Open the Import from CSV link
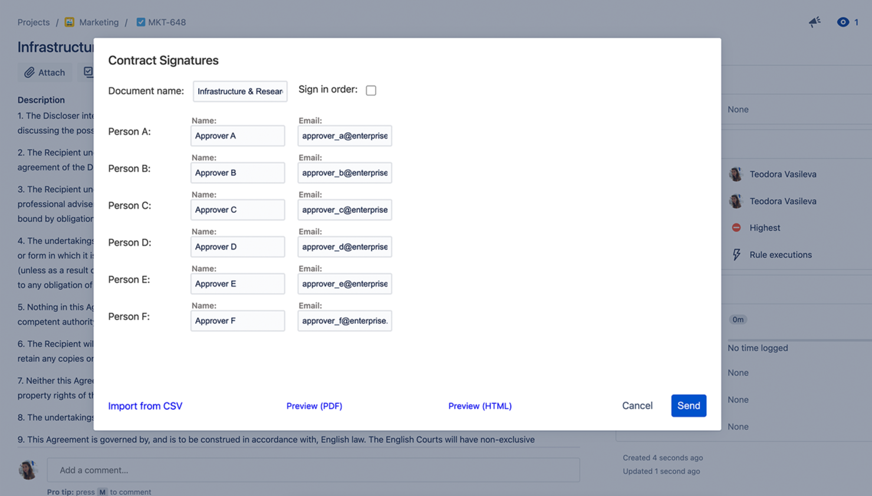The height and width of the screenshot is (496, 872). (x=145, y=406)
